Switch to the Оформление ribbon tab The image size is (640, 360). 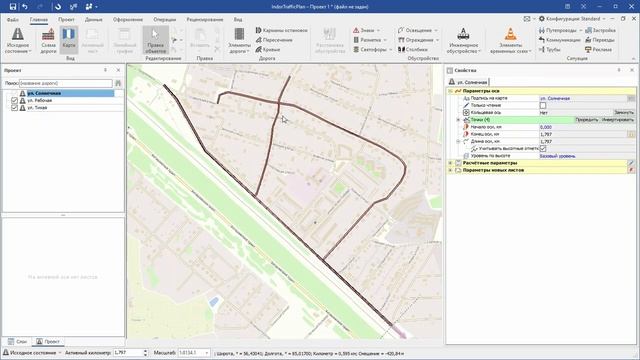click(x=128, y=20)
